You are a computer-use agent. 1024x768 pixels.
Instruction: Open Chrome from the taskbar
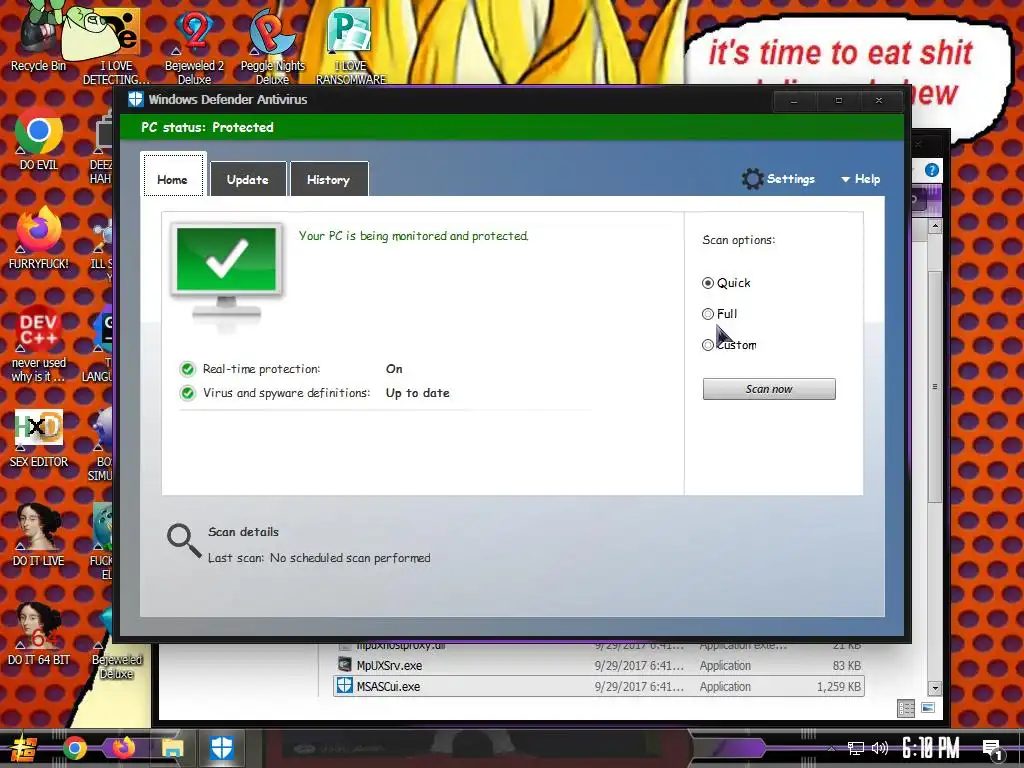(x=75, y=748)
